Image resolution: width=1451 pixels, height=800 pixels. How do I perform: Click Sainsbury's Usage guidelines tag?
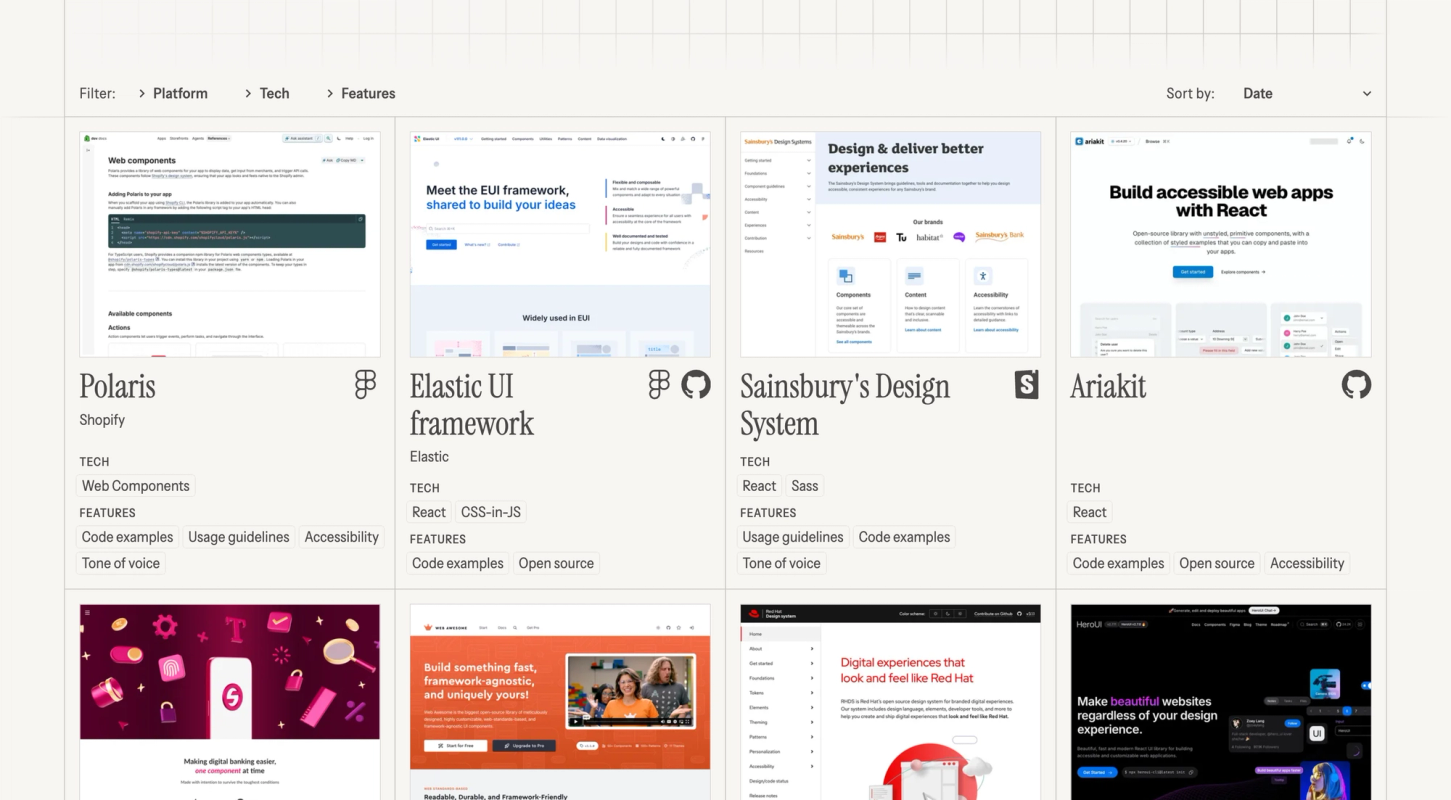pos(793,537)
